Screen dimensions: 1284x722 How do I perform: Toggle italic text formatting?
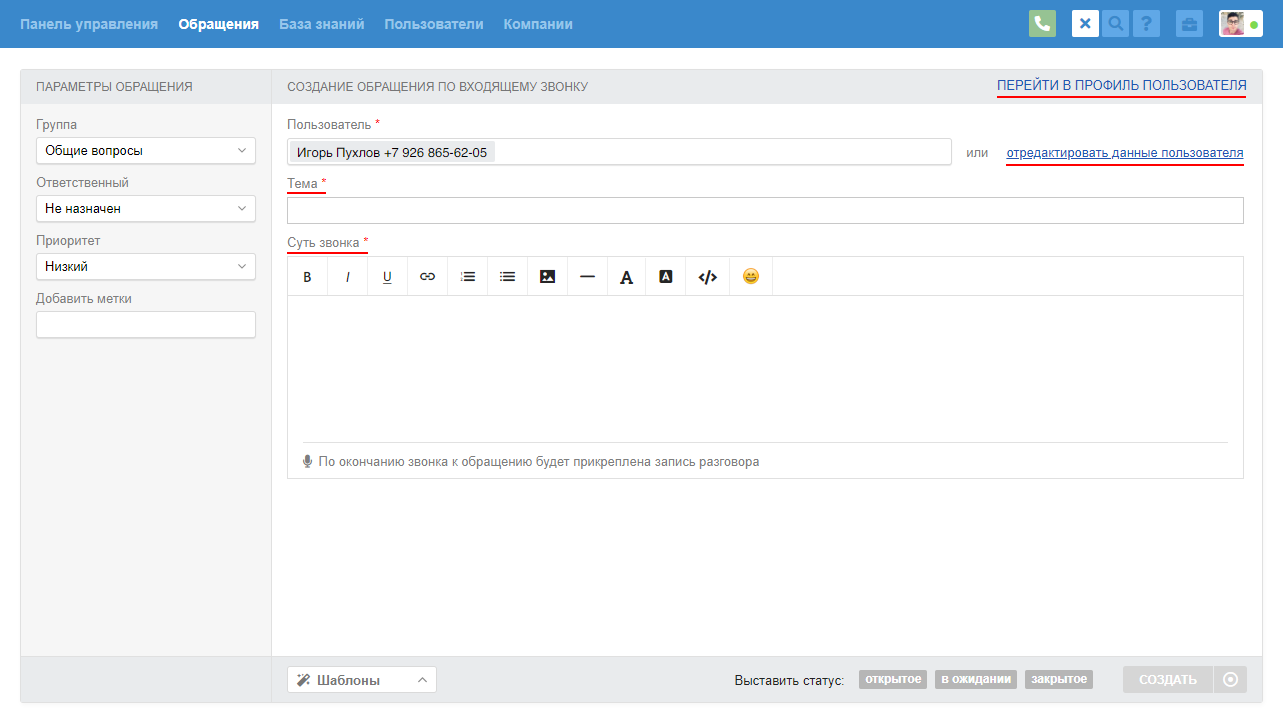point(347,277)
